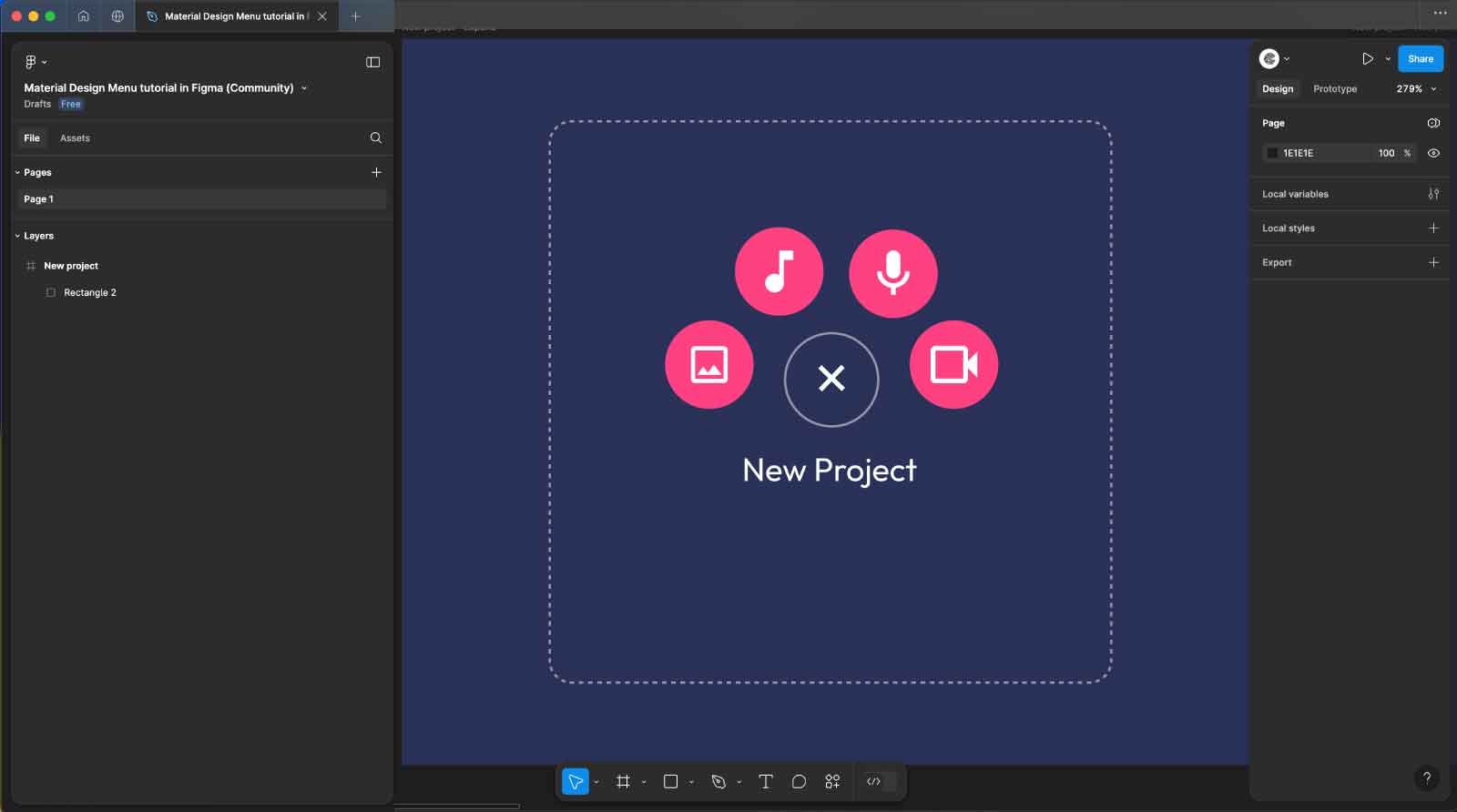The image size is (1457, 812).
Task: Collapse the Layers section
Action: [17, 236]
